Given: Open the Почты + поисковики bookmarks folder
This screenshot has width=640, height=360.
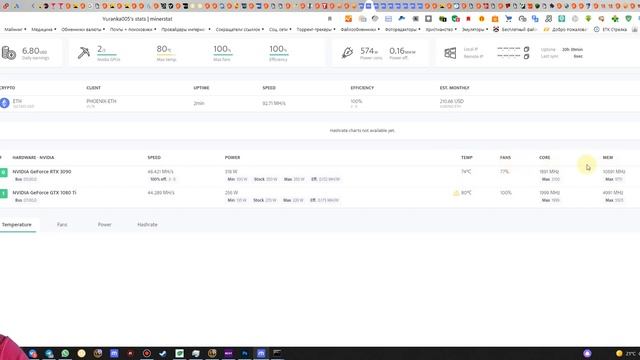Looking at the screenshot, I should coord(133,29).
